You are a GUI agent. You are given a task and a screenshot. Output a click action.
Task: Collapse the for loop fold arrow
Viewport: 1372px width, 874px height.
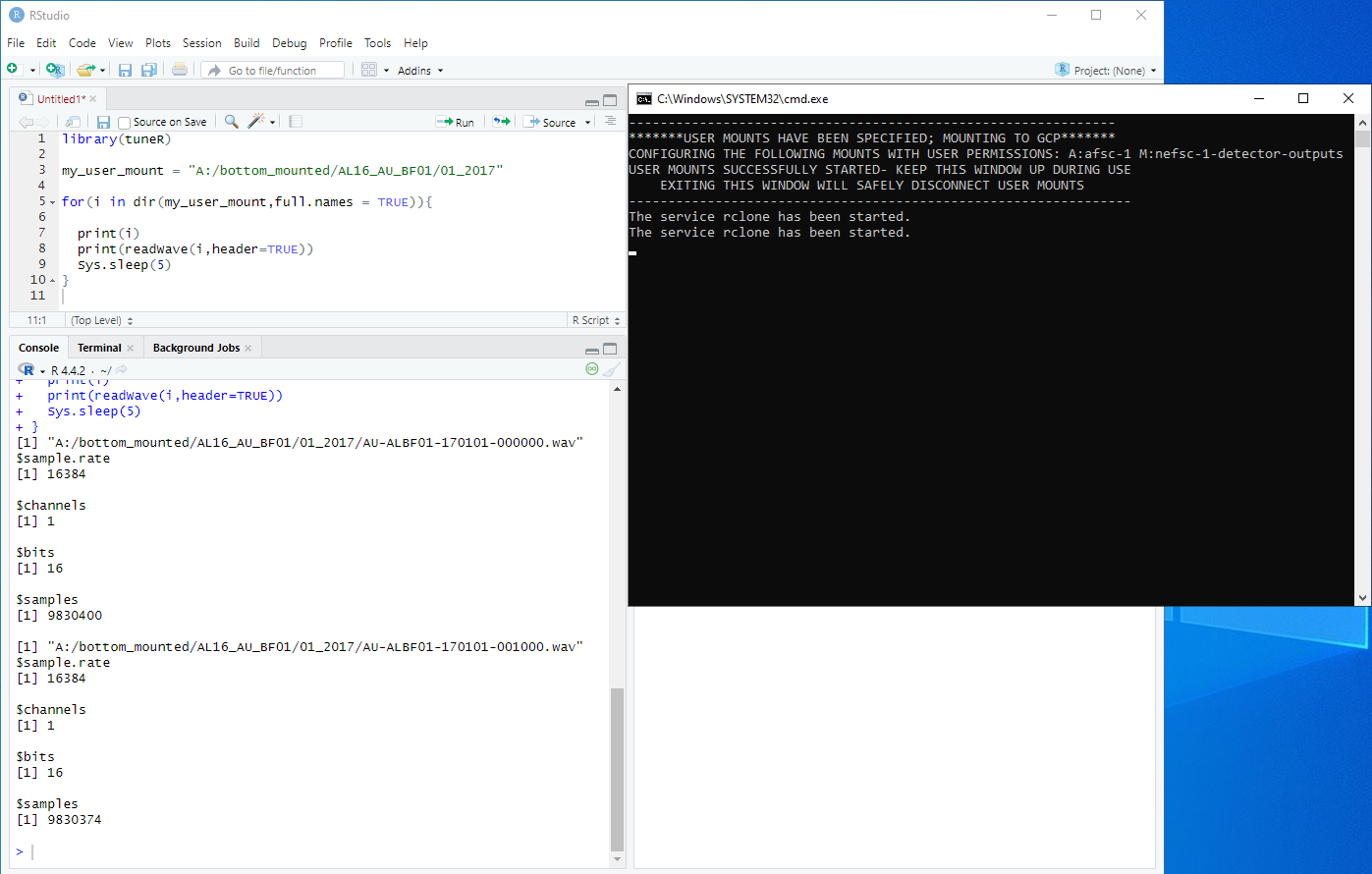coord(53,201)
